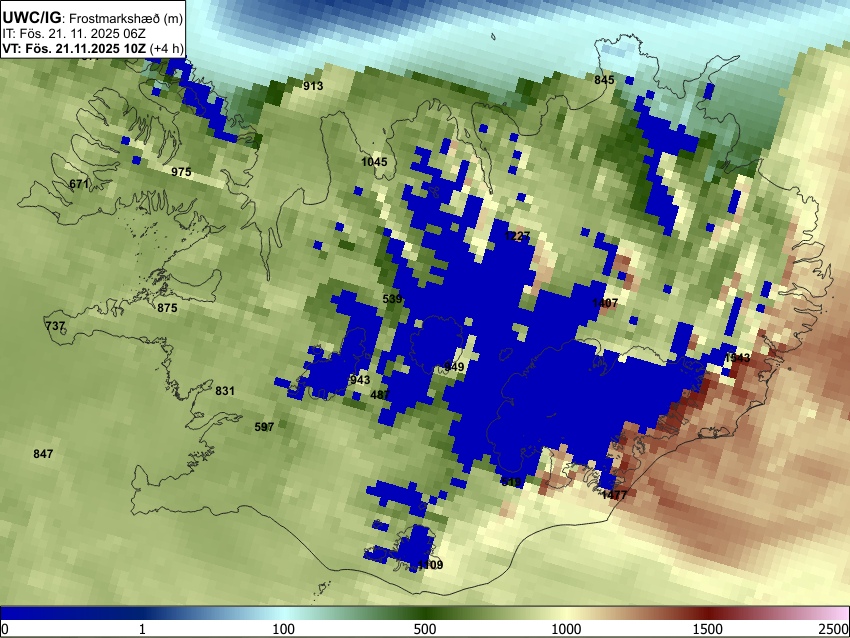The image size is (850, 638).
Task: Click the 519 height label
Action: 511,482
